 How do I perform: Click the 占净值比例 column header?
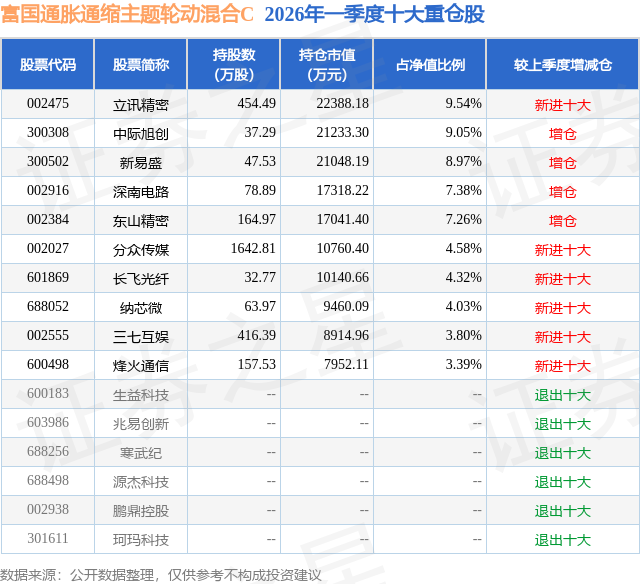click(430, 64)
